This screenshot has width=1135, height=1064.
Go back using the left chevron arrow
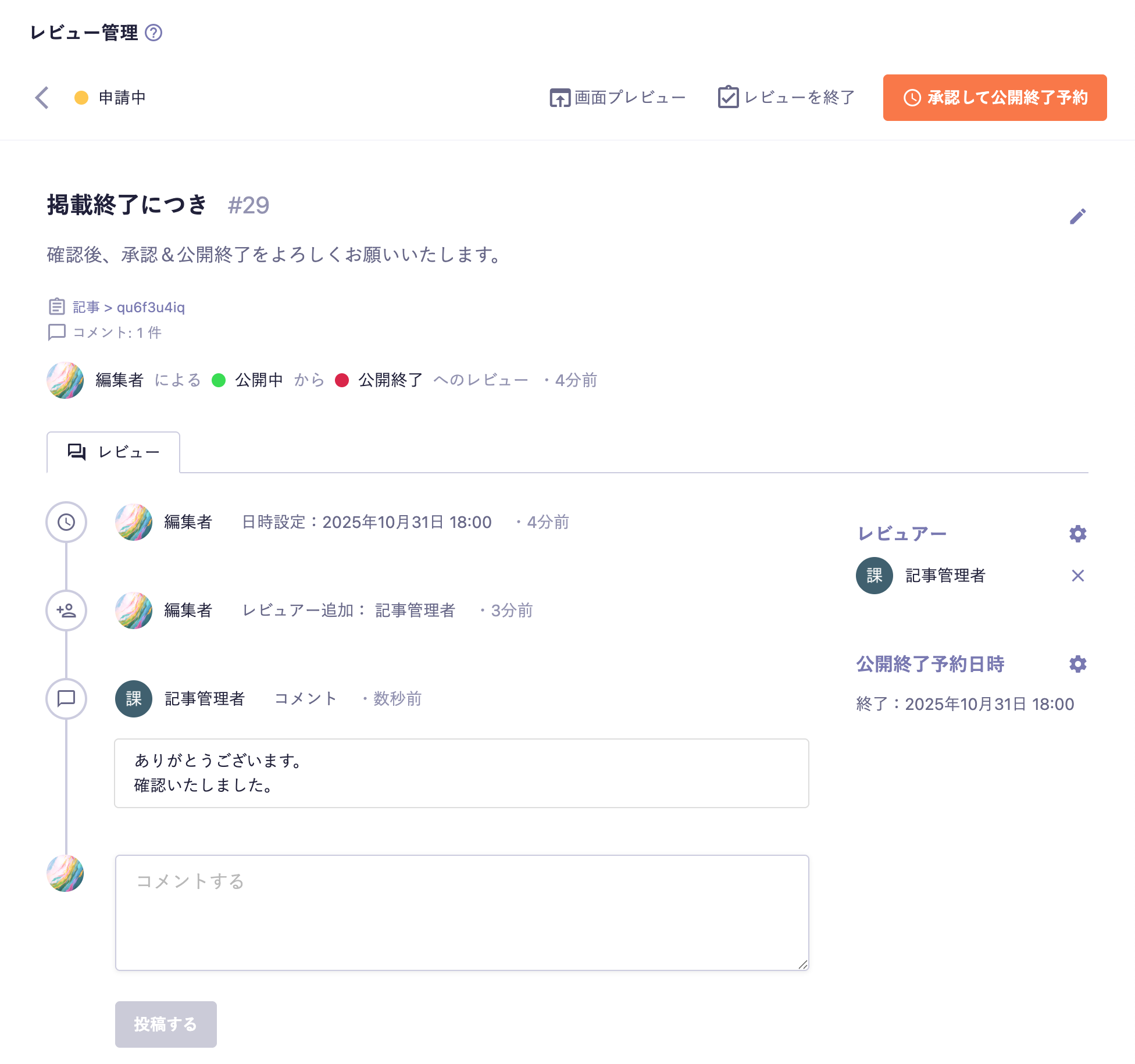click(41, 98)
